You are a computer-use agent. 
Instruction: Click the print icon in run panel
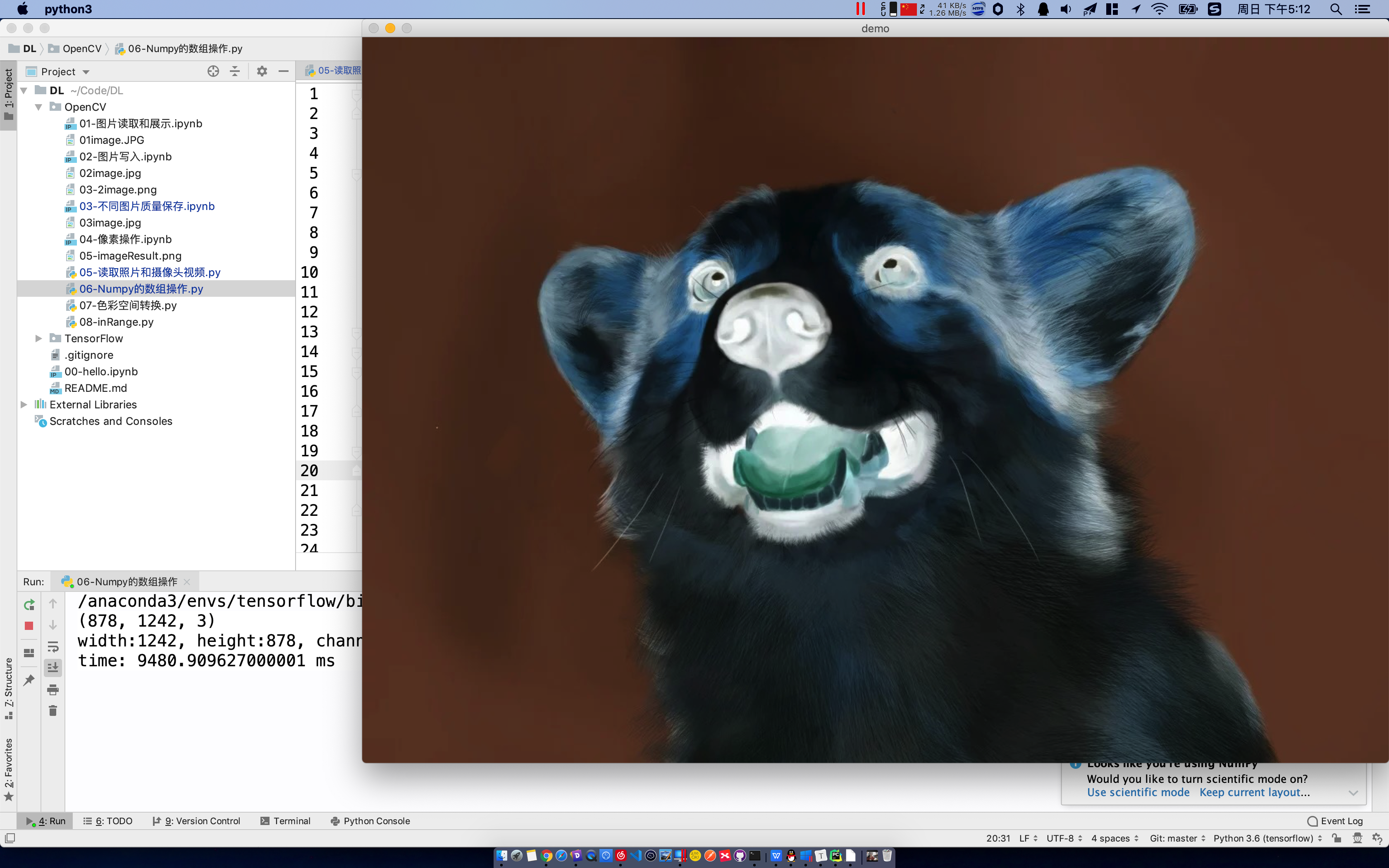(x=53, y=689)
